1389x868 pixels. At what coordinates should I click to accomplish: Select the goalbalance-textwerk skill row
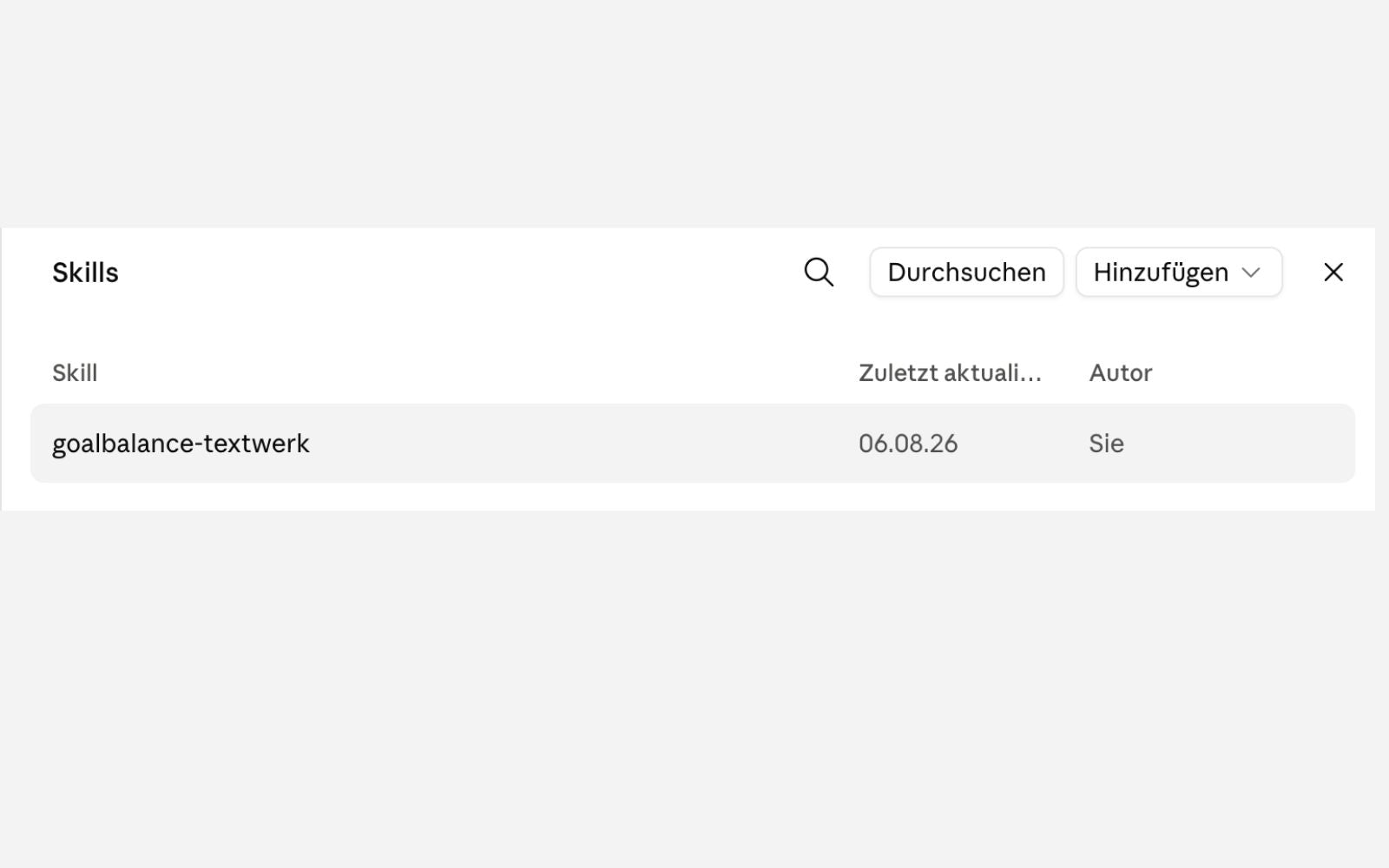tap(693, 443)
